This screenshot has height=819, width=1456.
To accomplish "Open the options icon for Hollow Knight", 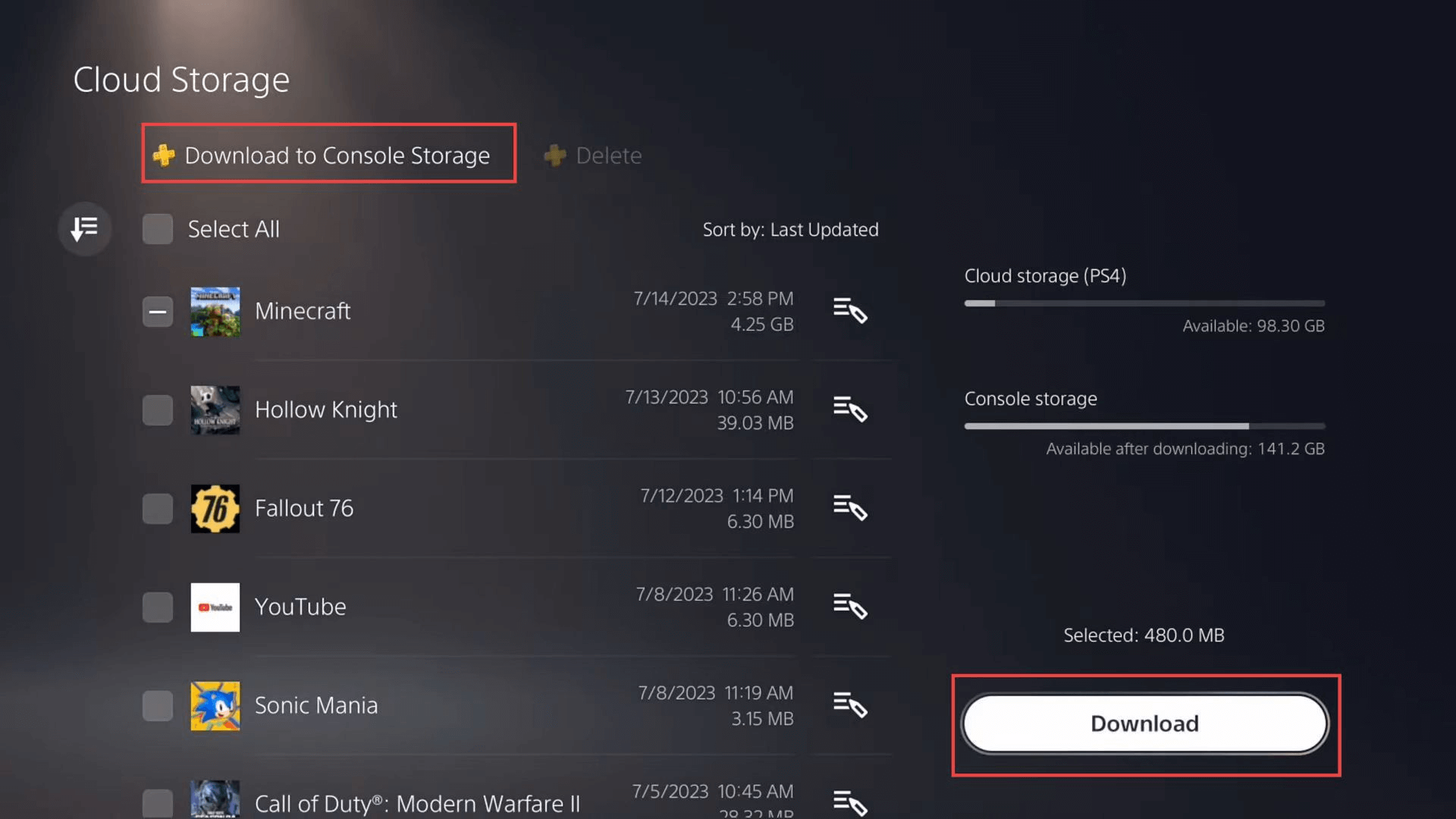I will pyautogui.click(x=849, y=409).
